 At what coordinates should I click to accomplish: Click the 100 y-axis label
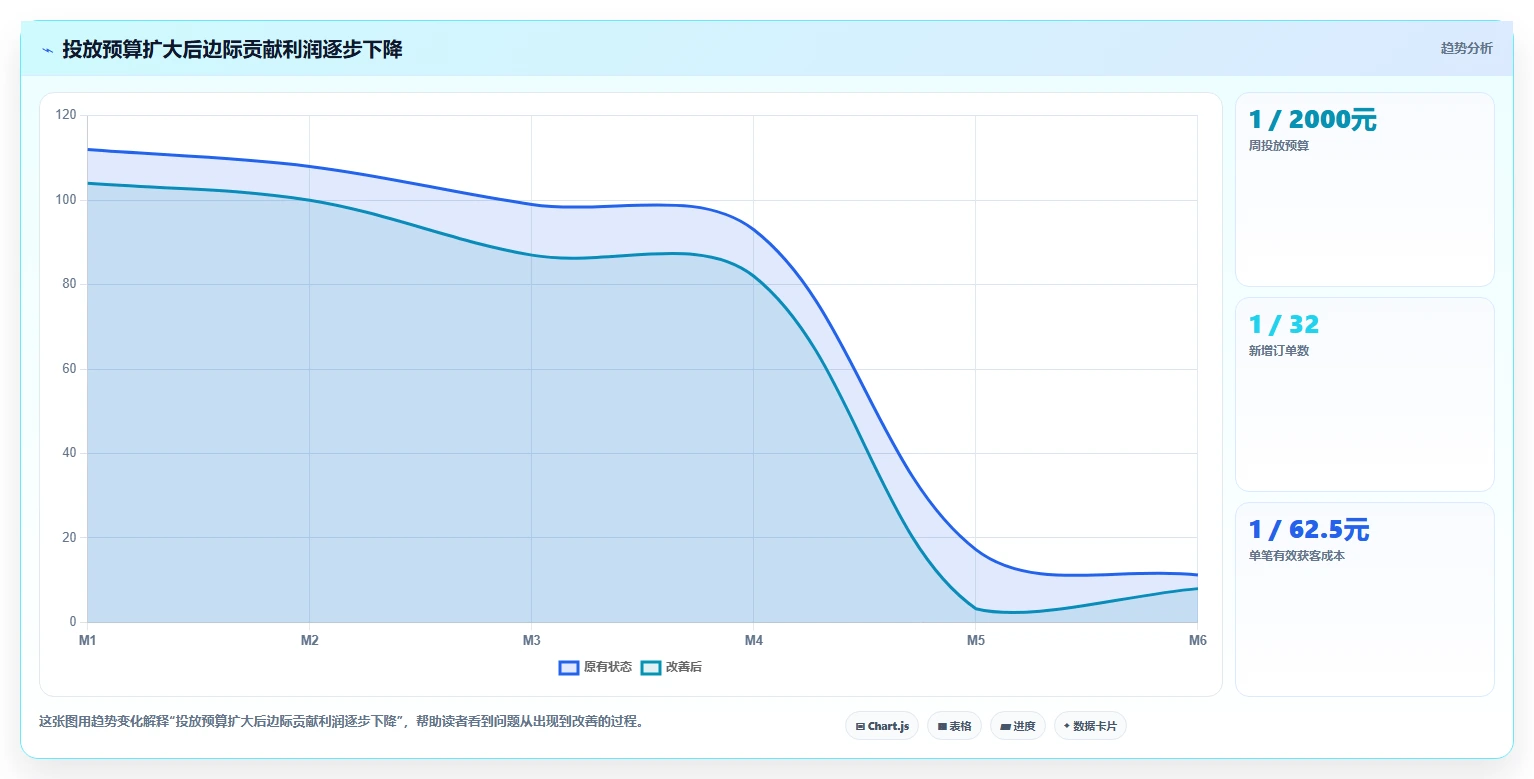point(66,200)
